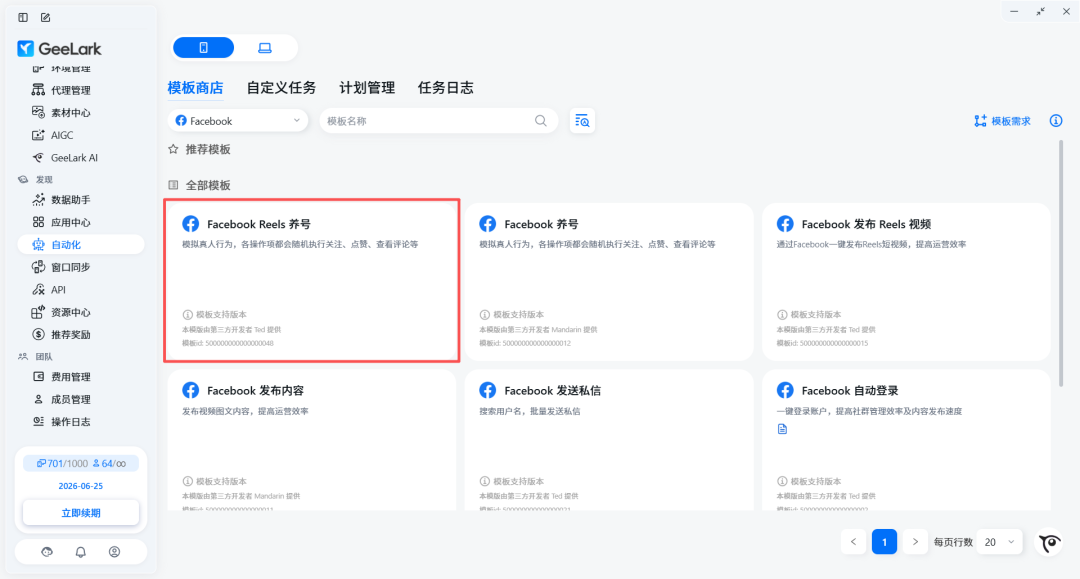Open the Facebook 发送私信 template card
Screen dimensions: 1080x579
click(x=609, y=441)
